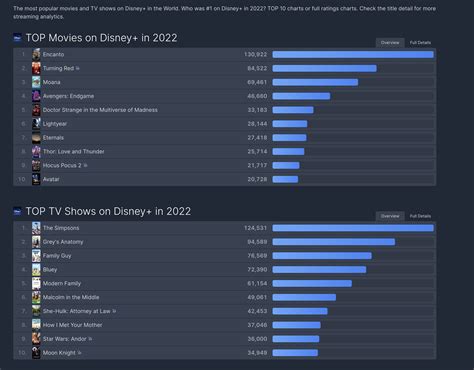Open the Malcolm in the Middle link
Screen dimensions: 474x370
click(71, 297)
